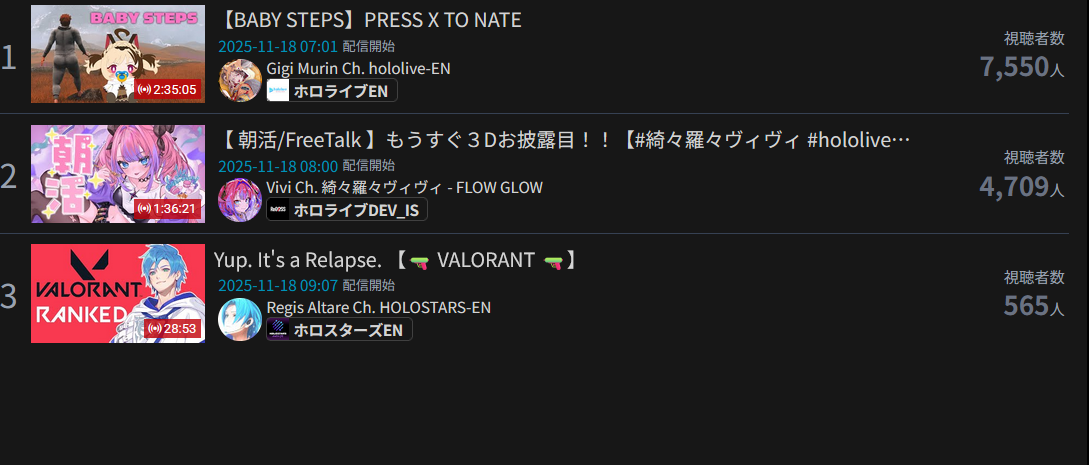1089x465 pixels.
Task: Click channel name Vivi Ch. 綺々羅々ヴィヴィ
Action: (x=404, y=187)
